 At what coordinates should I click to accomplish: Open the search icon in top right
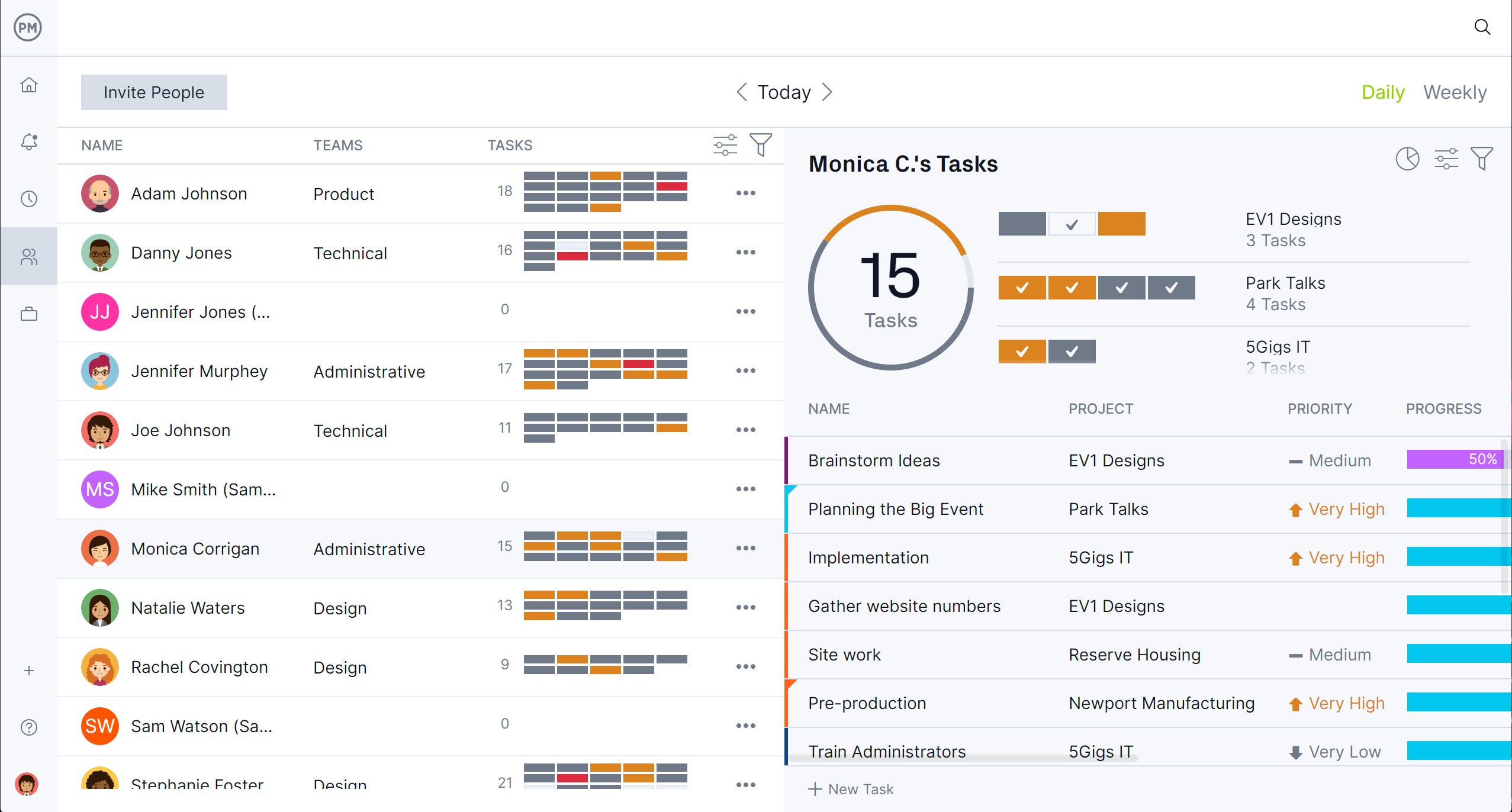[1483, 27]
